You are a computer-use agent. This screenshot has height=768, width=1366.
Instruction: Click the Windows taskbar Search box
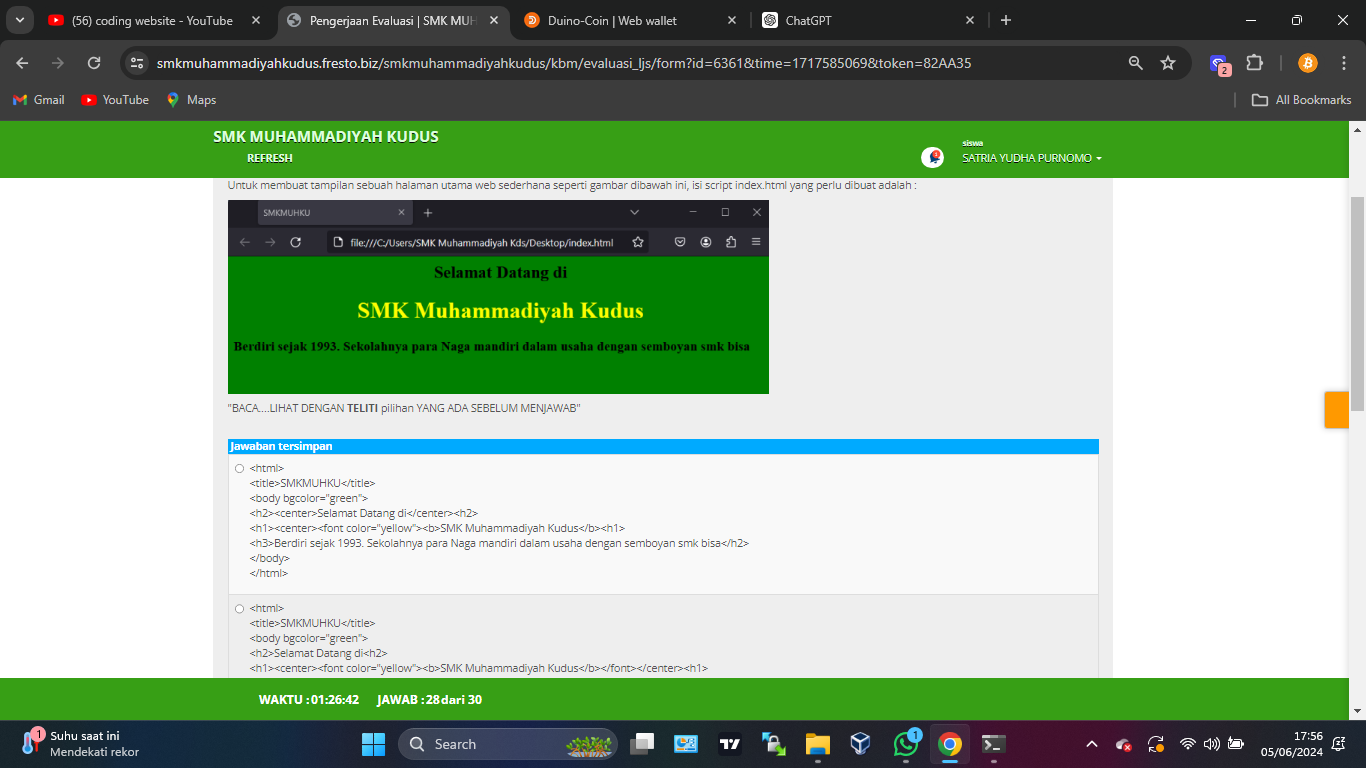pos(508,744)
